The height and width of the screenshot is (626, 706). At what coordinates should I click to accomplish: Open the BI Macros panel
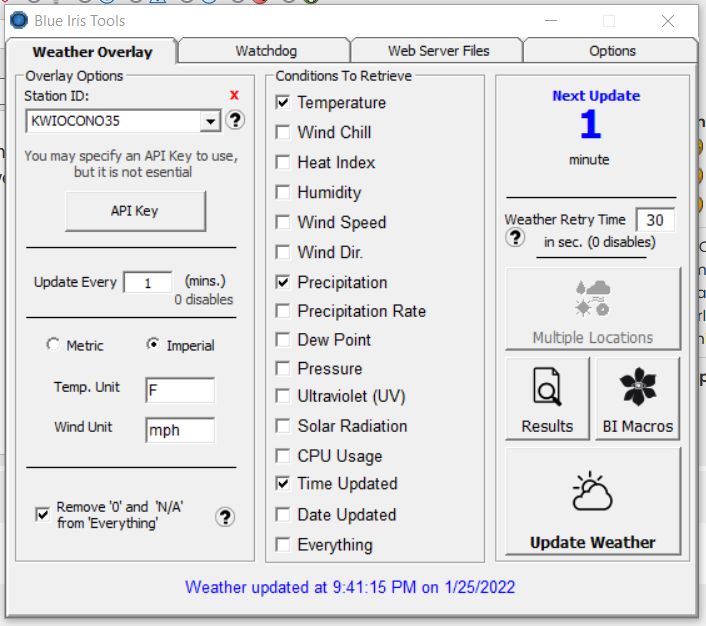638,399
